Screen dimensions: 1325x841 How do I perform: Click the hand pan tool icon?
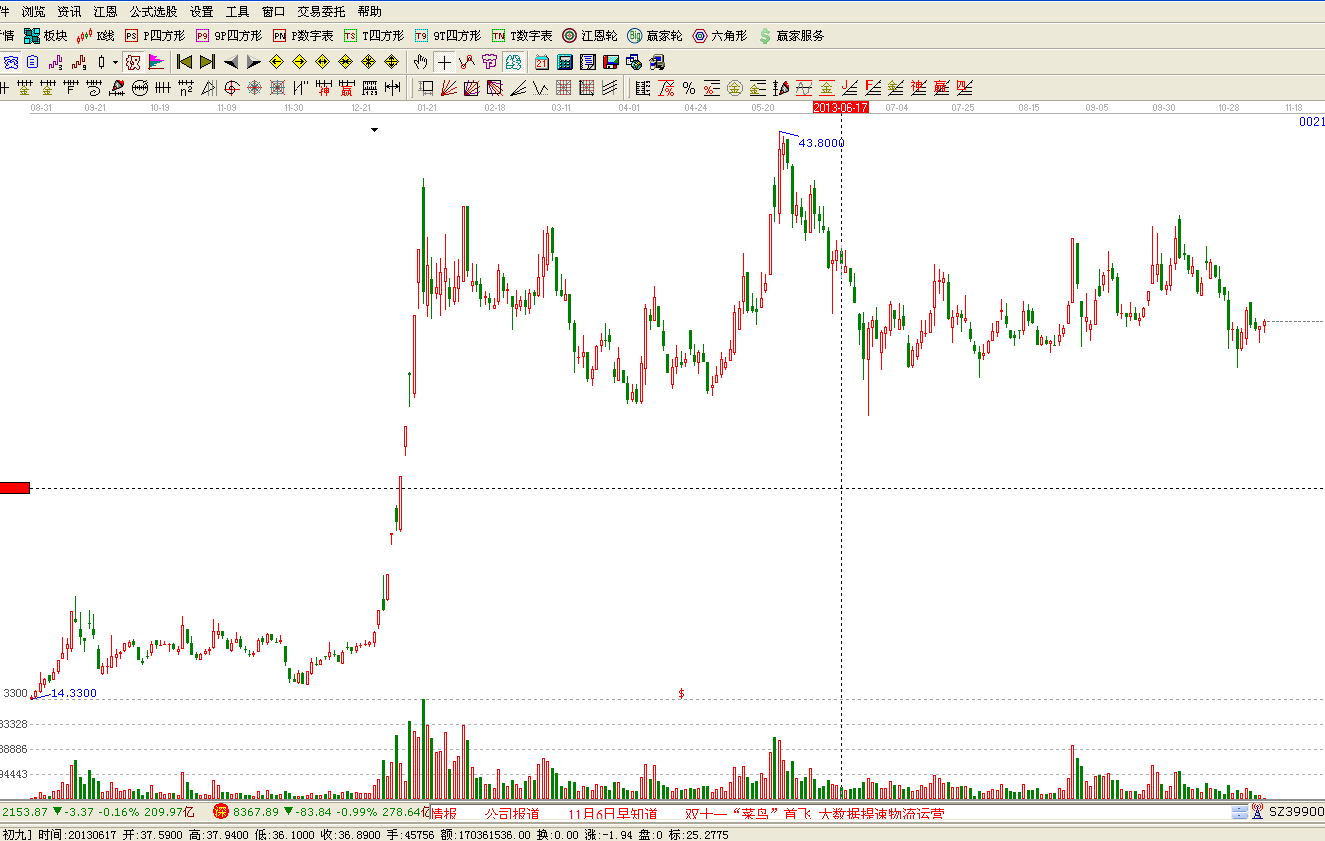coord(421,62)
